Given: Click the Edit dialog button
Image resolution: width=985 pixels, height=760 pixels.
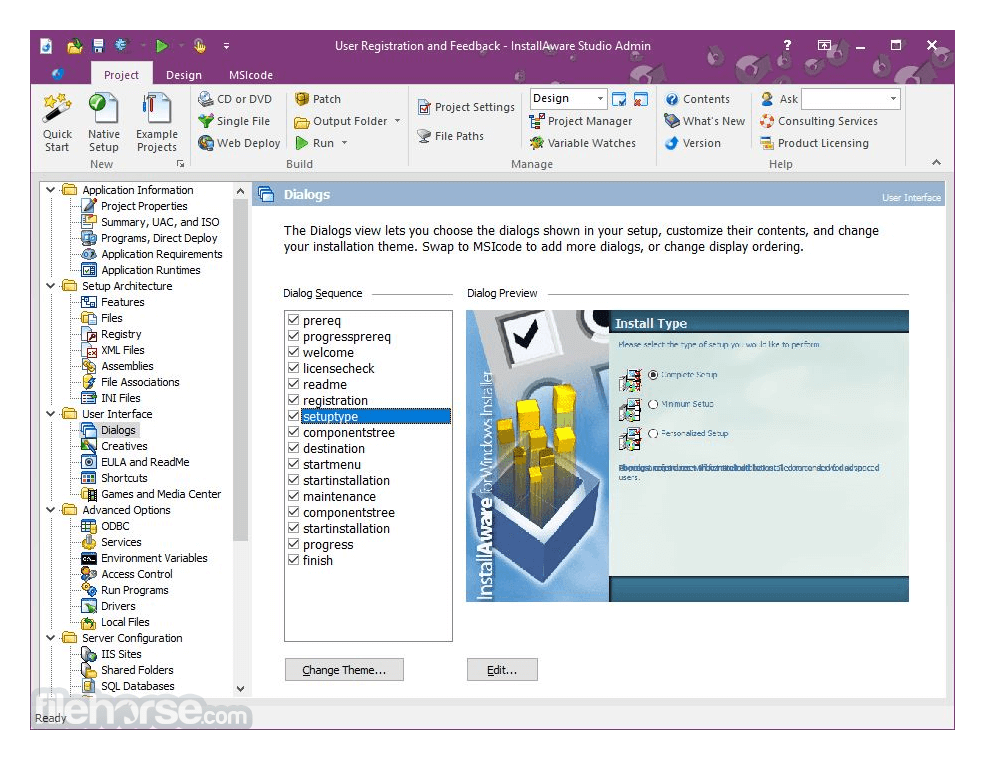Looking at the screenshot, I should click(x=502, y=670).
